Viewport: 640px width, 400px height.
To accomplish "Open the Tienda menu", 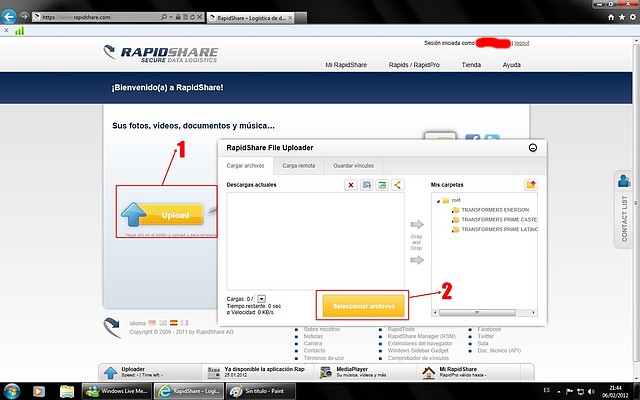I will pos(471,65).
